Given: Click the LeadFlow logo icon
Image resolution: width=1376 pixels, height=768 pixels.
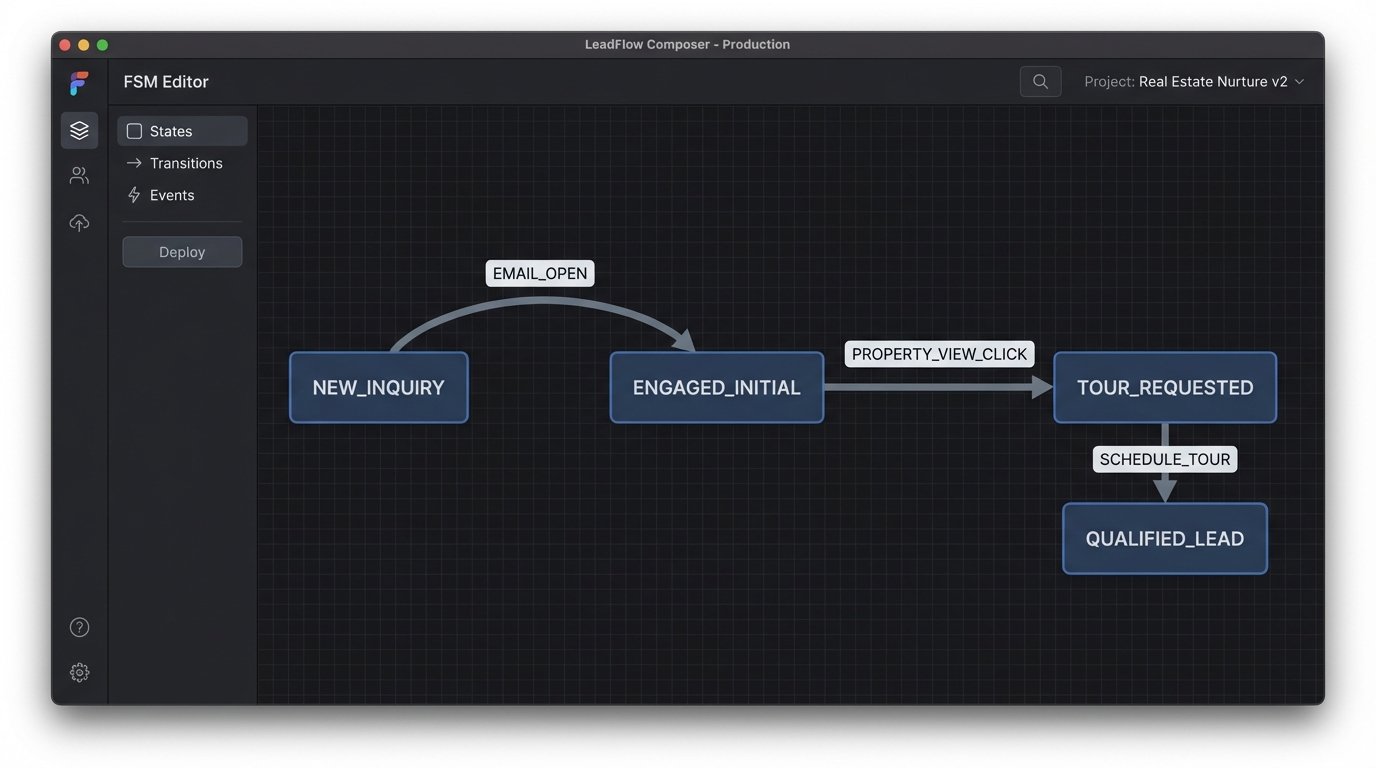Looking at the screenshot, I should pos(79,83).
